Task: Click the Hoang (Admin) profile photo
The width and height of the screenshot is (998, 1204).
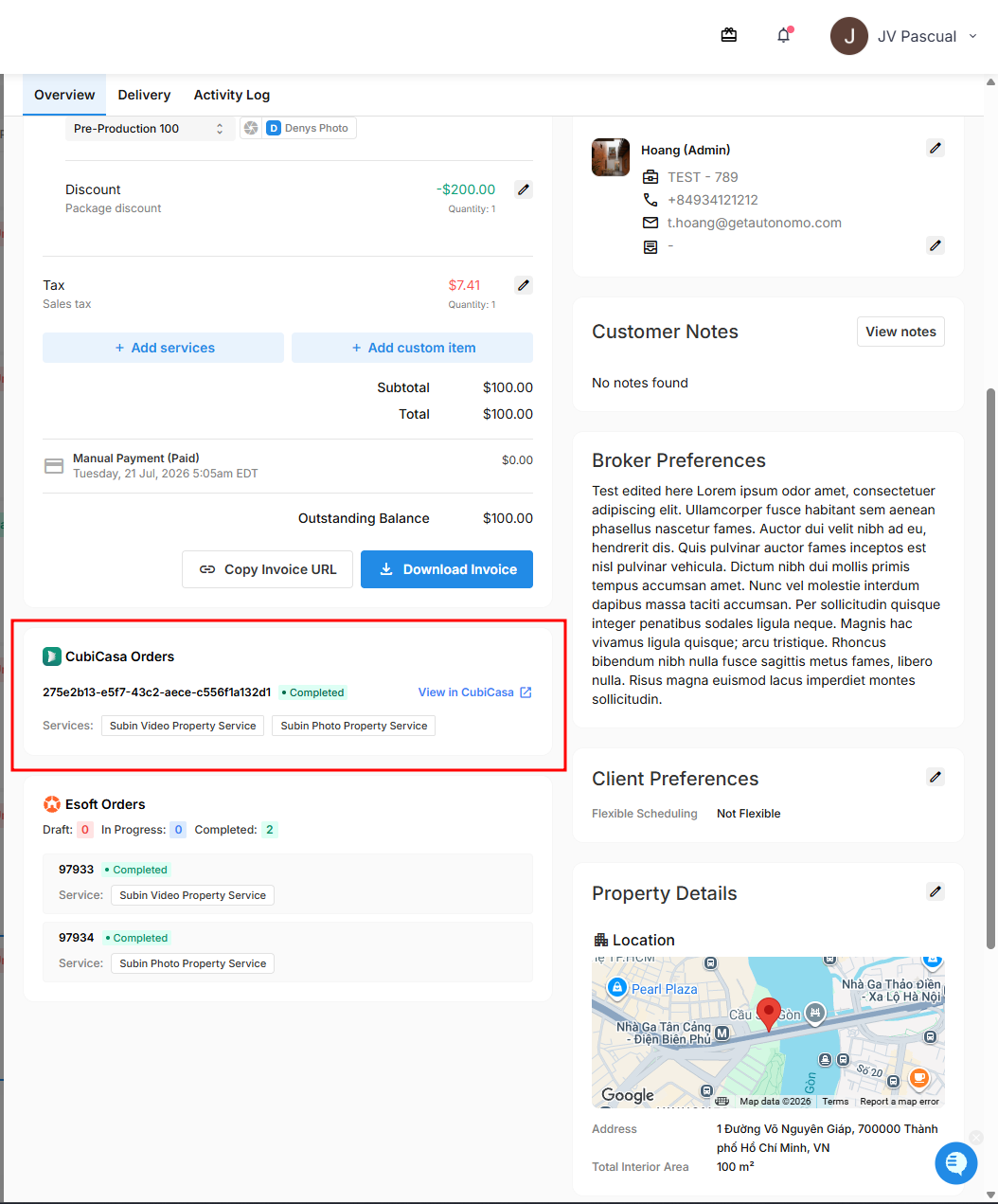Action: pyautogui.click(x=611, y=157)
